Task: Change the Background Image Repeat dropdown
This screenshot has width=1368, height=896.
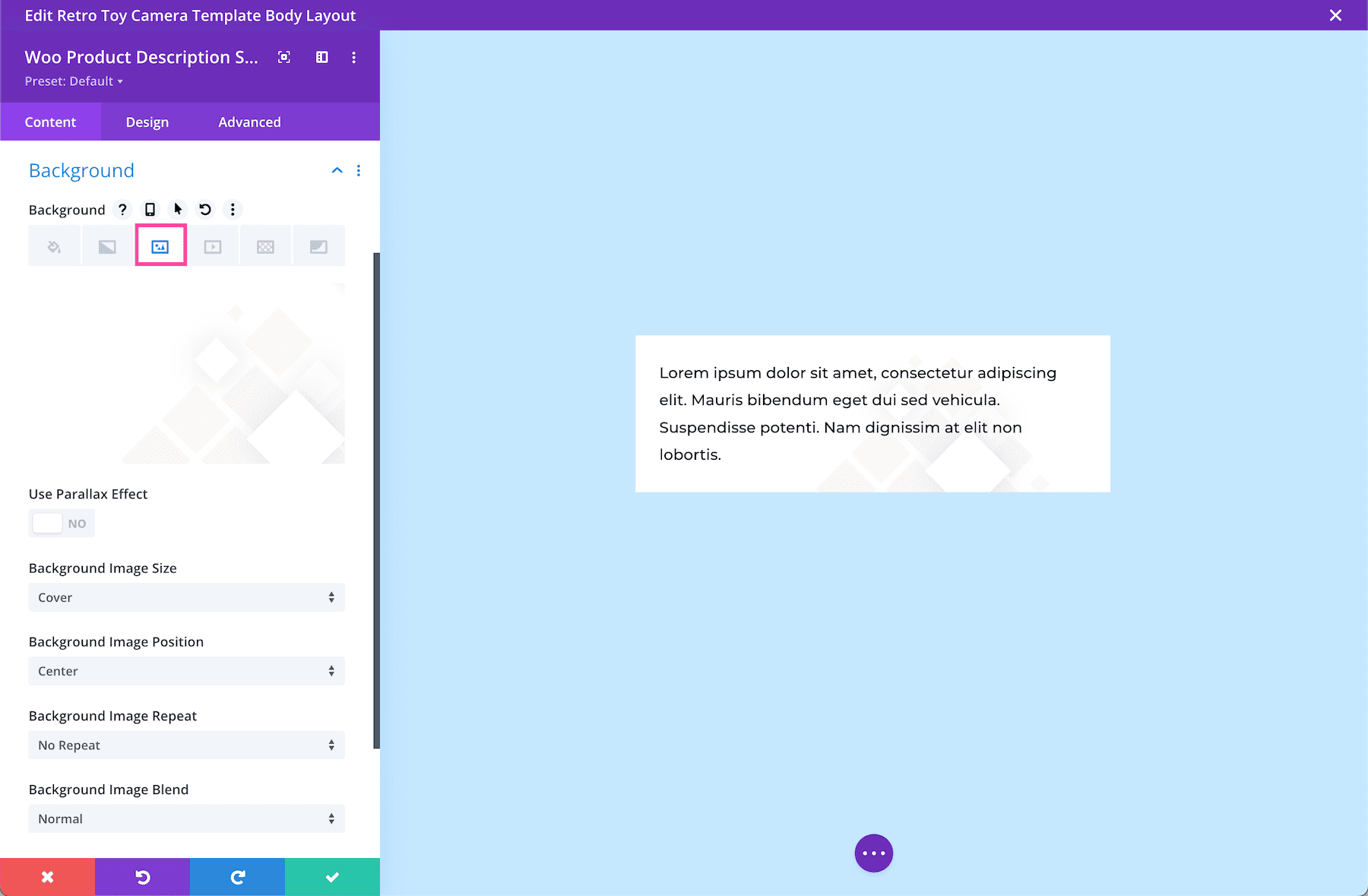Action: click(186, 745)
